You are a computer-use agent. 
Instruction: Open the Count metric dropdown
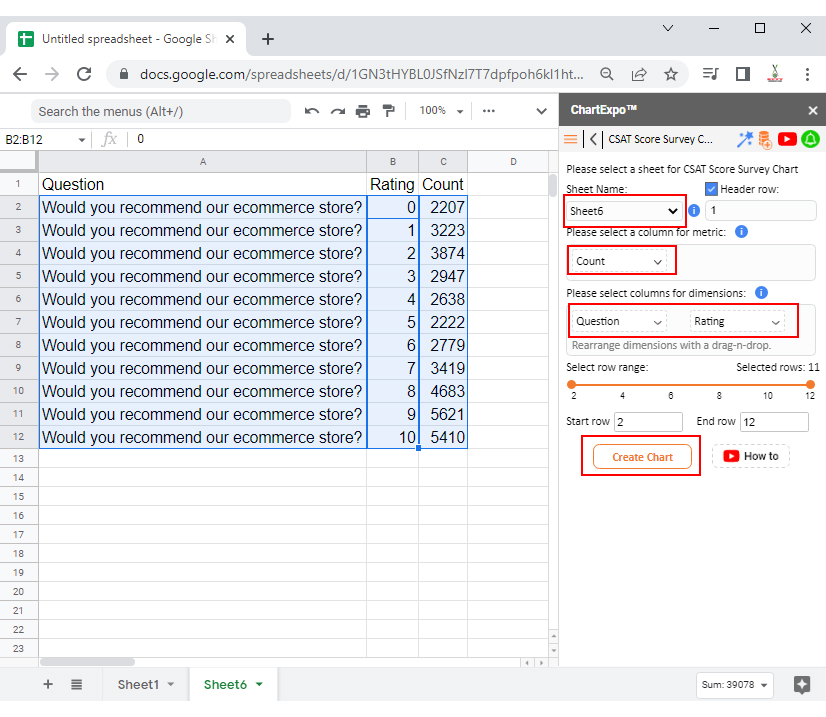tap(619, 261)
